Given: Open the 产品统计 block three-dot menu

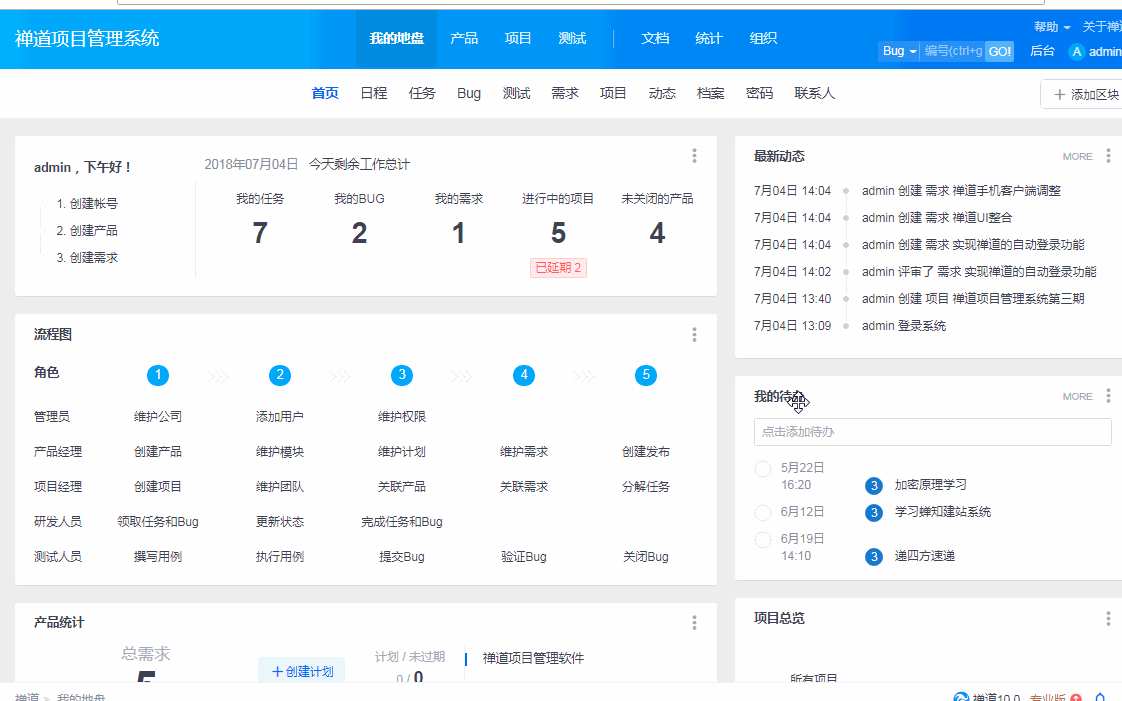Looking at the screenshot, I should (x=694, y=623).
